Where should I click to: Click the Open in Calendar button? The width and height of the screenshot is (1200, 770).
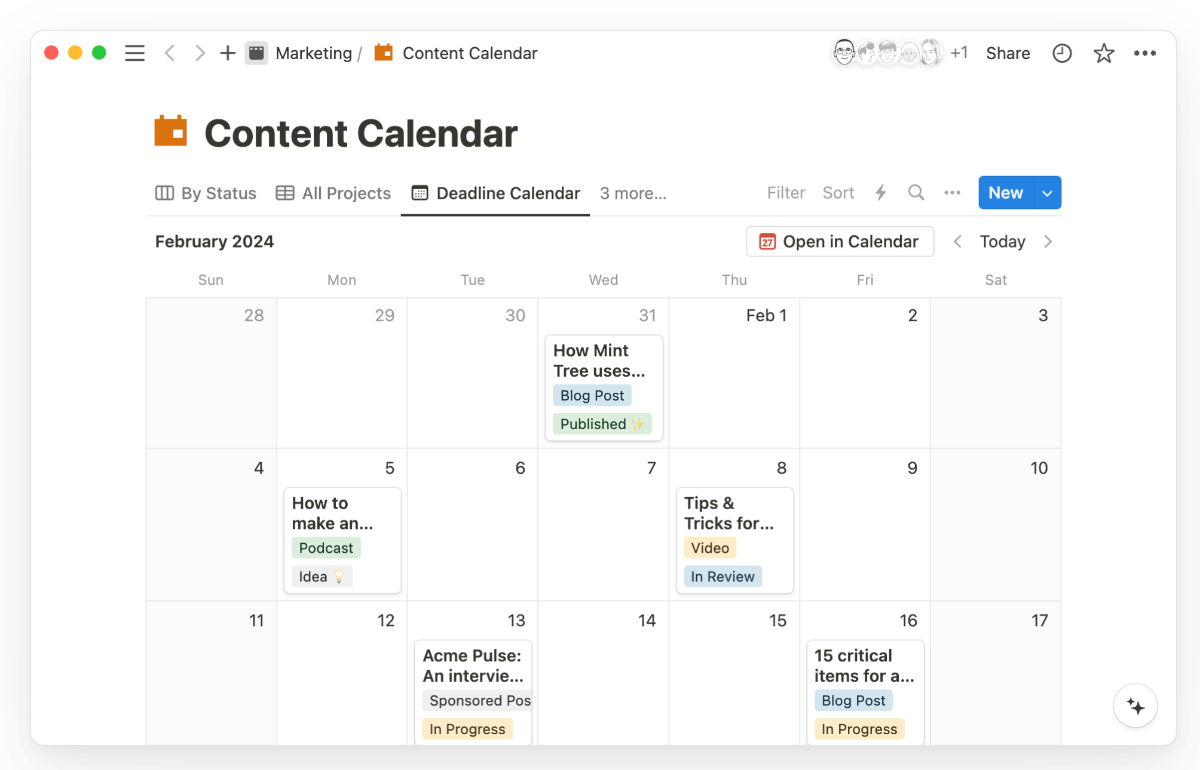click(x=840, y=241)
